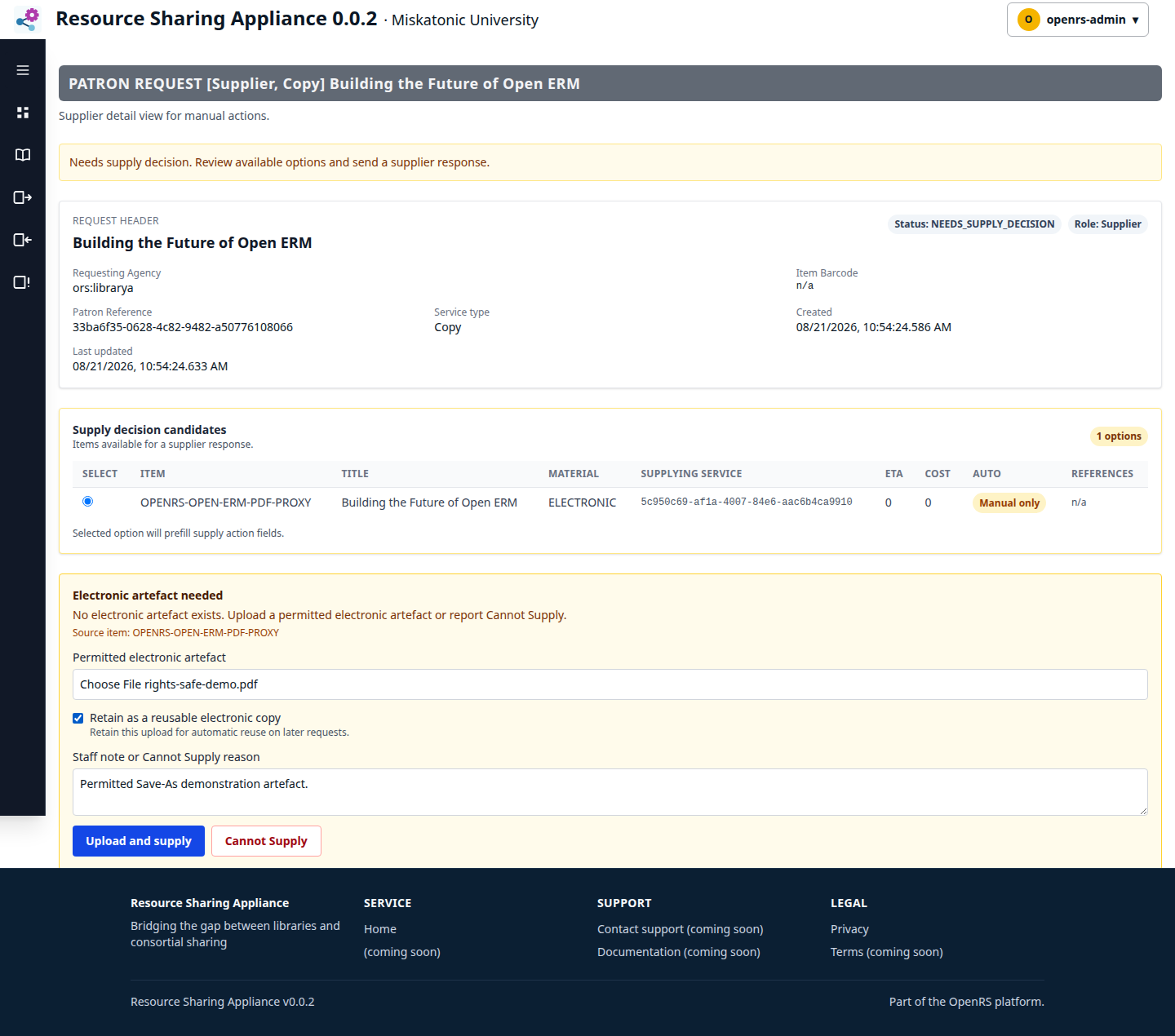Open the Home footer link
The image size is (1175, 1036).
[x=380, y=929]
